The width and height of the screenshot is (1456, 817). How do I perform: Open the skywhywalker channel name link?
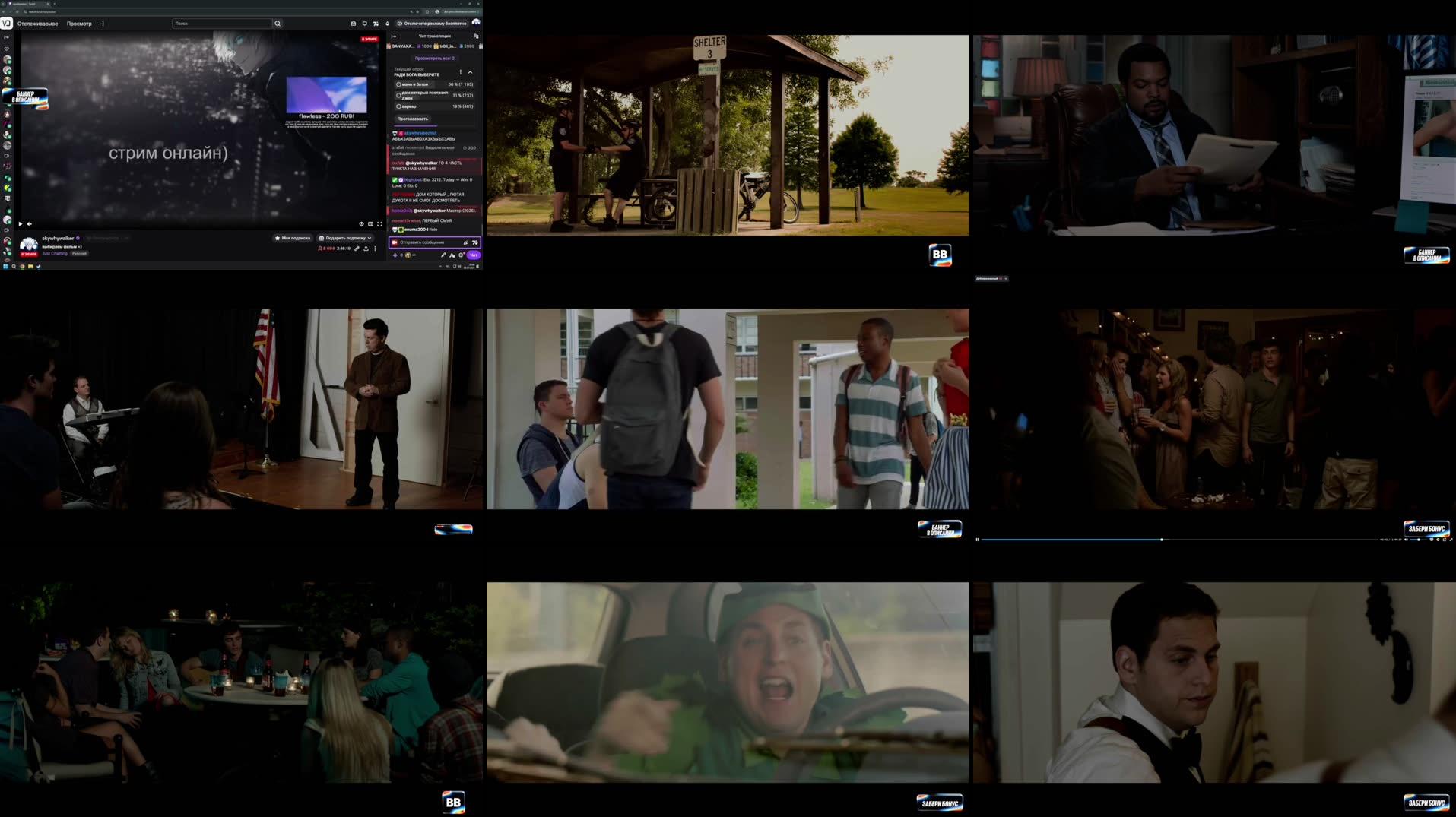coord(58,238)
